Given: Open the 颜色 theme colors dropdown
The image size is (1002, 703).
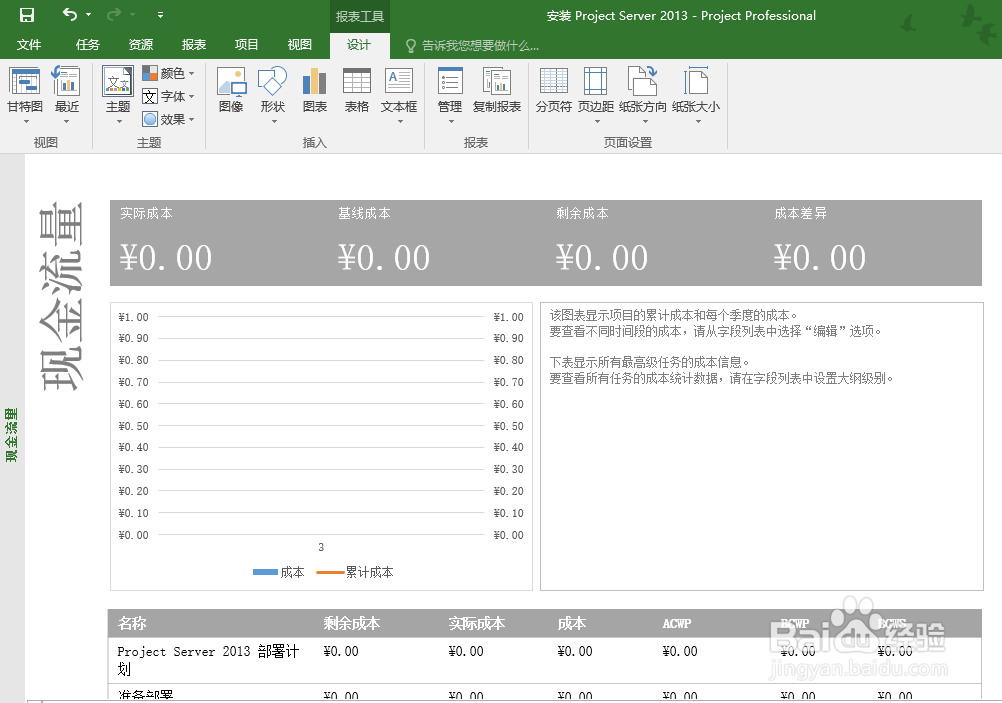Looking at the screenshot, I should click(x=168, y=73).
